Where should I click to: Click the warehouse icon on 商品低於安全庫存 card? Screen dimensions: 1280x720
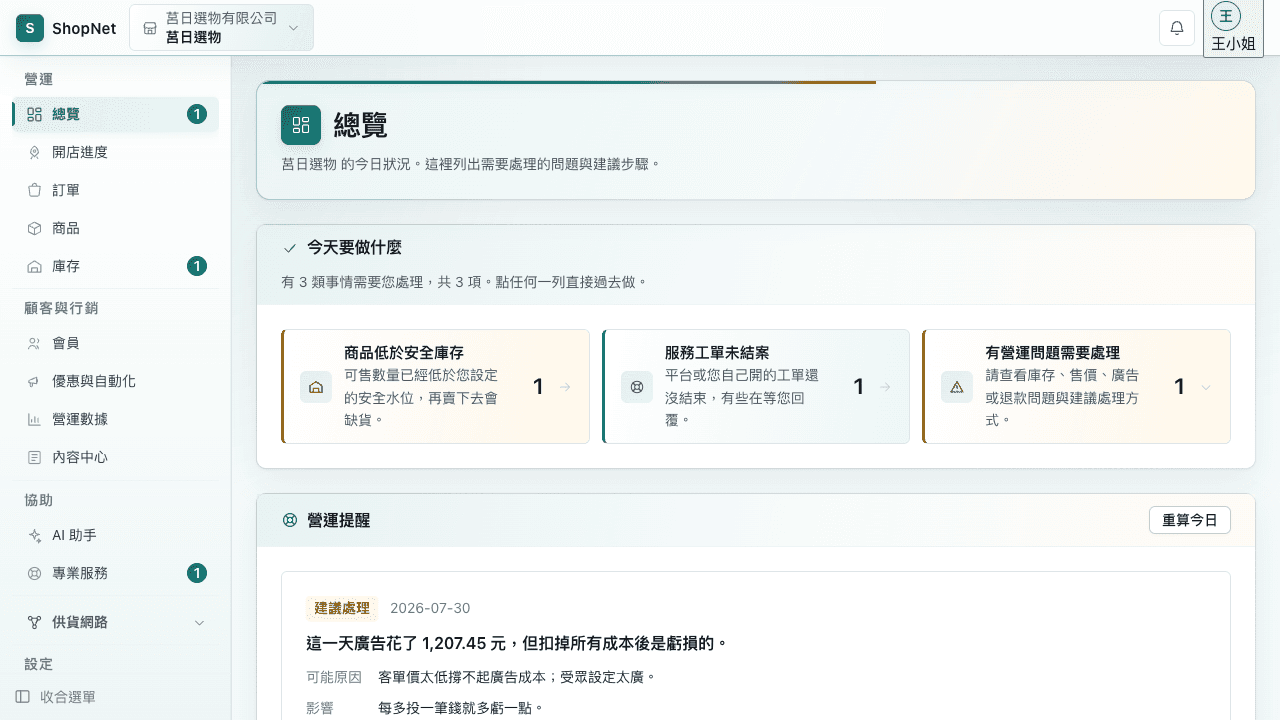(x=316, y=387)
